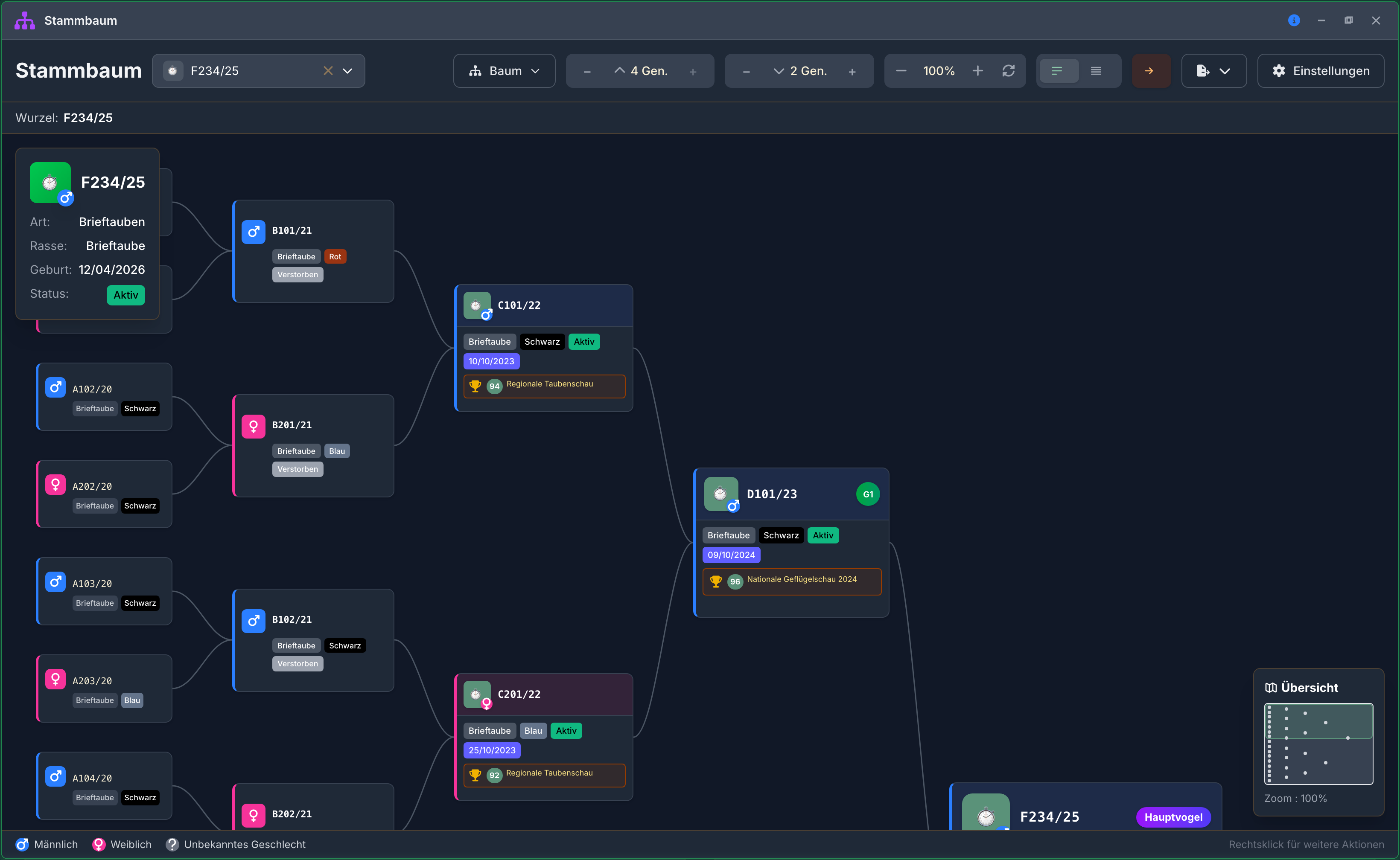Decrease descendant generations from 2 Gen.
Viewport: 1400px width, 860px height.
click(746, 72)
